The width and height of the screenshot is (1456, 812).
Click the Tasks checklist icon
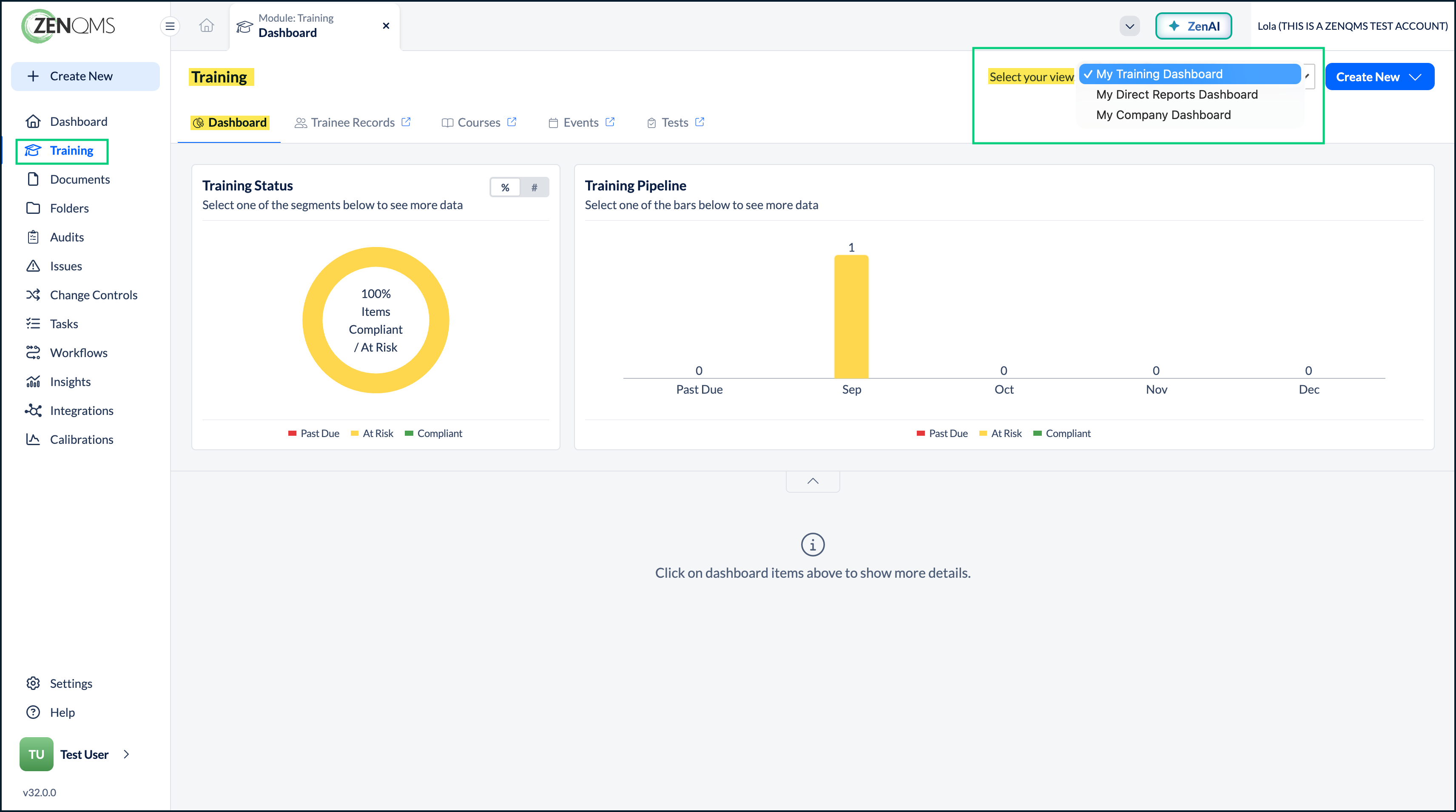(33, 323)
